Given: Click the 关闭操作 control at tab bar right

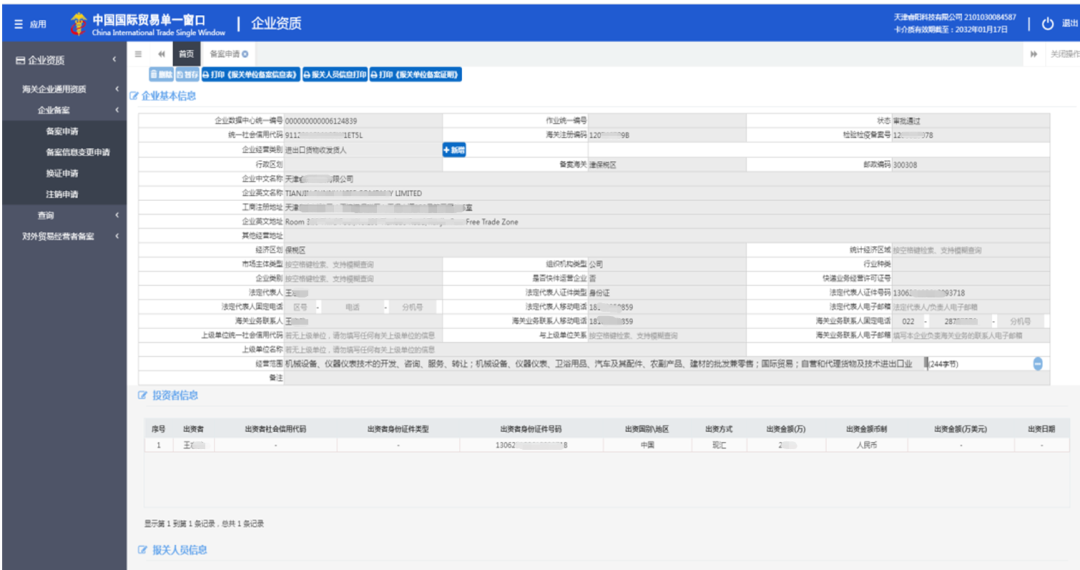Looking at the screenshot, I should point(1064,54).
